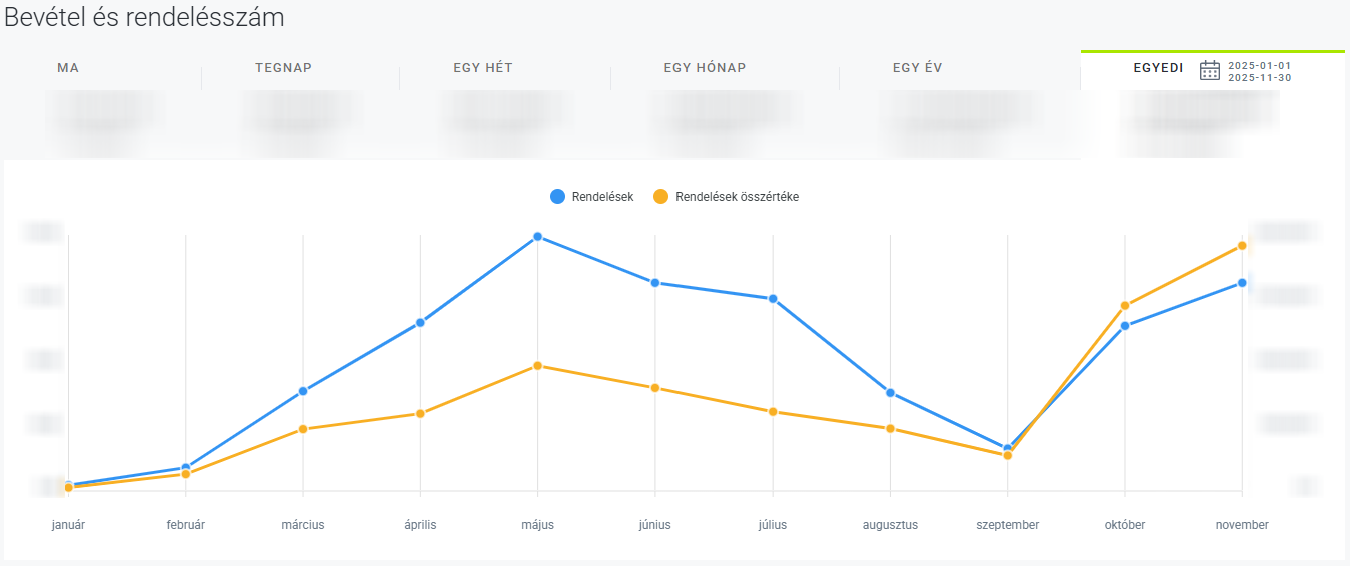Click the orange november data point
This screenshot has height=566, width=1350.
tap(1242, 246)
